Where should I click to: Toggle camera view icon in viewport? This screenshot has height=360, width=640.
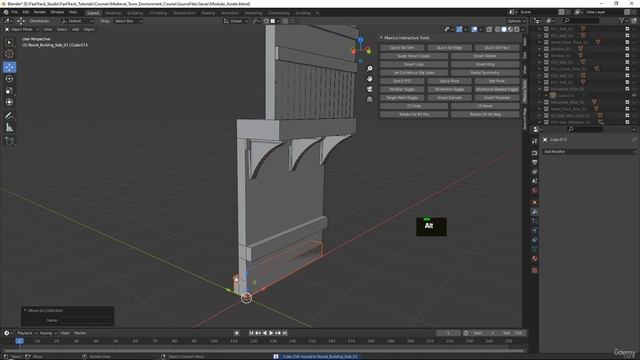[369, 89]
